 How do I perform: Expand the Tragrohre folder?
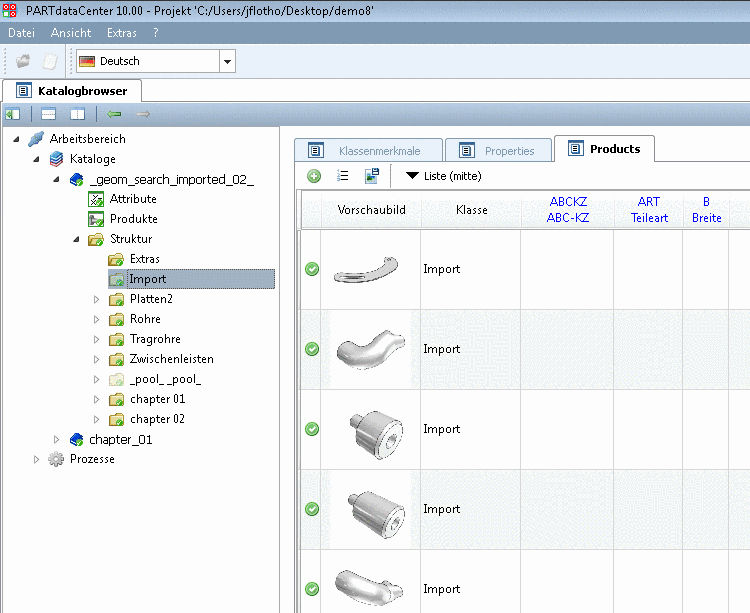[x=97, y=339]
